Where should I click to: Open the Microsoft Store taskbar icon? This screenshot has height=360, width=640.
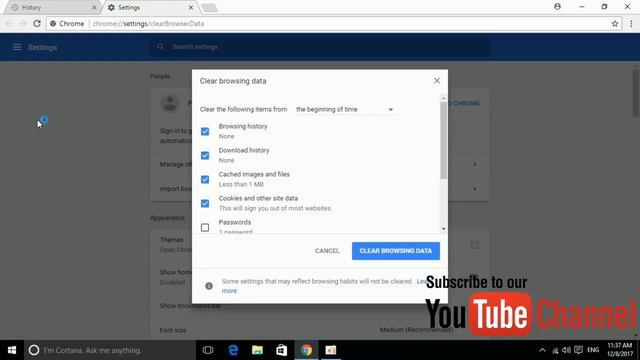click(282, 350)
